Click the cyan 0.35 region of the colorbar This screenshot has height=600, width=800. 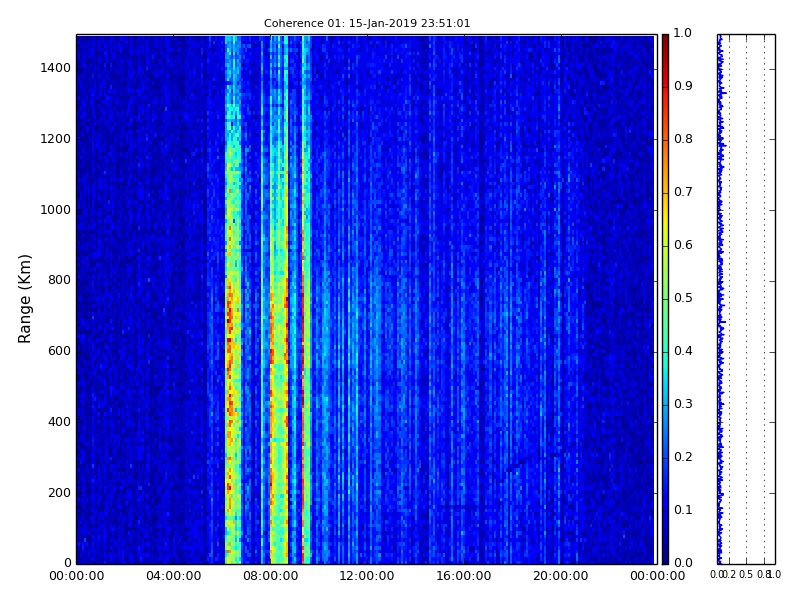tap(665, 378)
